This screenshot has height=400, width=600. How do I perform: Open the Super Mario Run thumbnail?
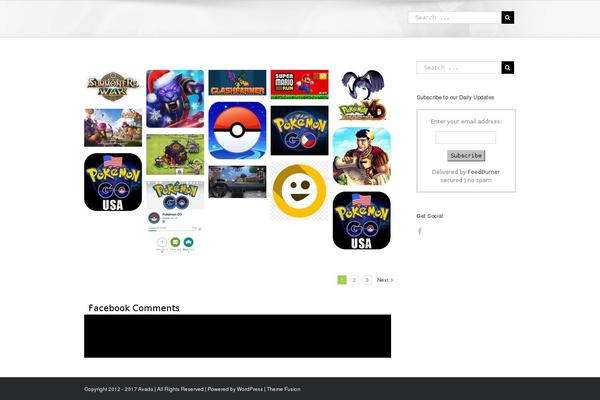coord(299,85)
